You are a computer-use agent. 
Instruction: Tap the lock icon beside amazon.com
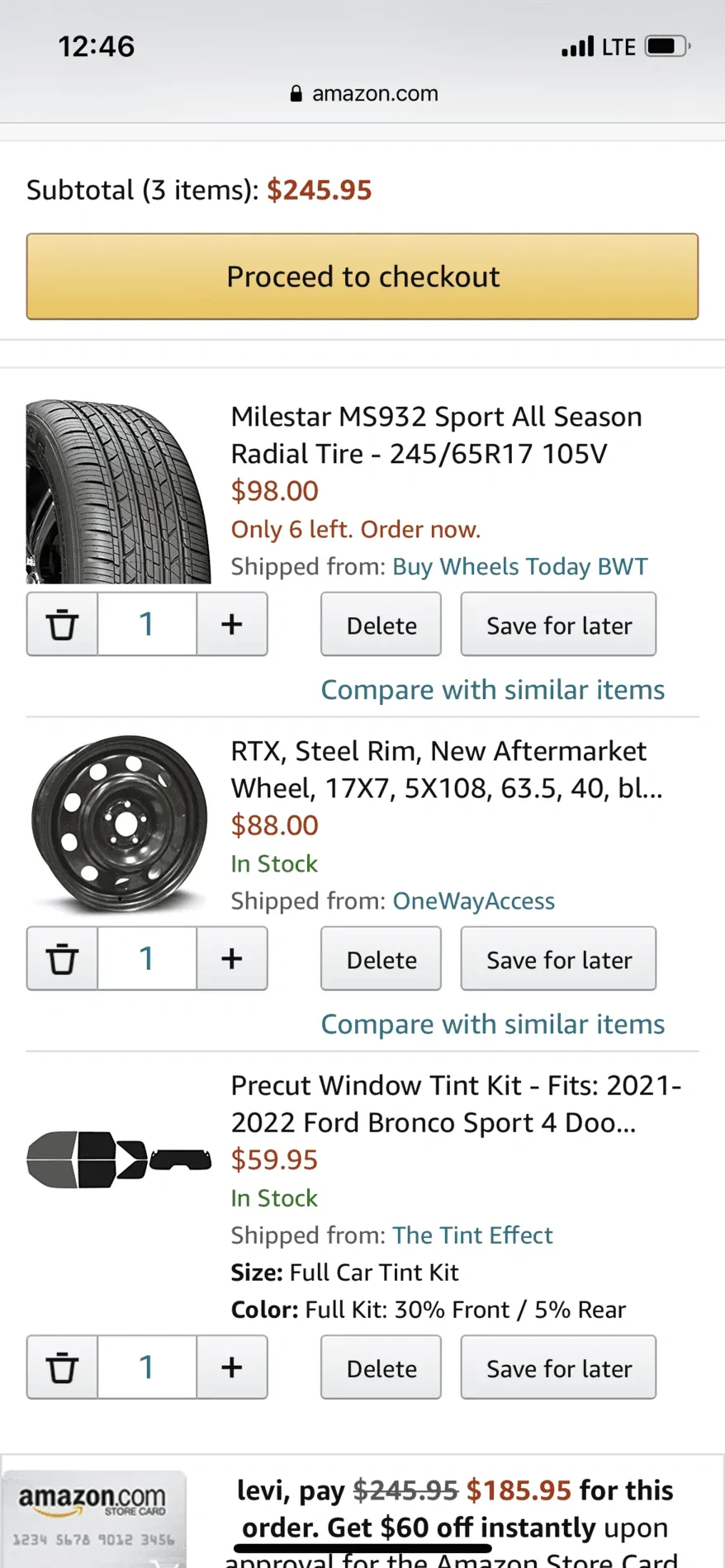(296, 94)
